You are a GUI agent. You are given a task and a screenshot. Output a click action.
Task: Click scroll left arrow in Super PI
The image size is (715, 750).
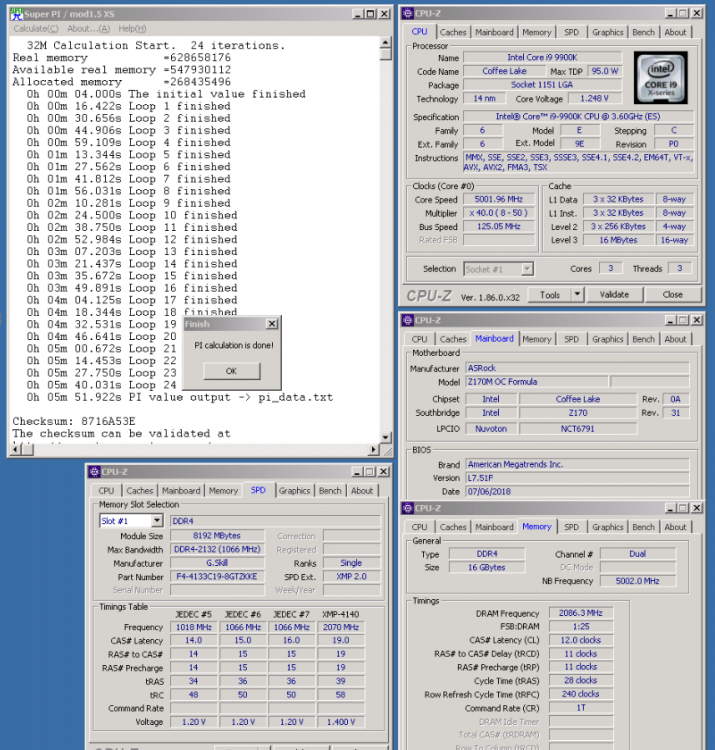pyautogui.click(x=16, y=449)
